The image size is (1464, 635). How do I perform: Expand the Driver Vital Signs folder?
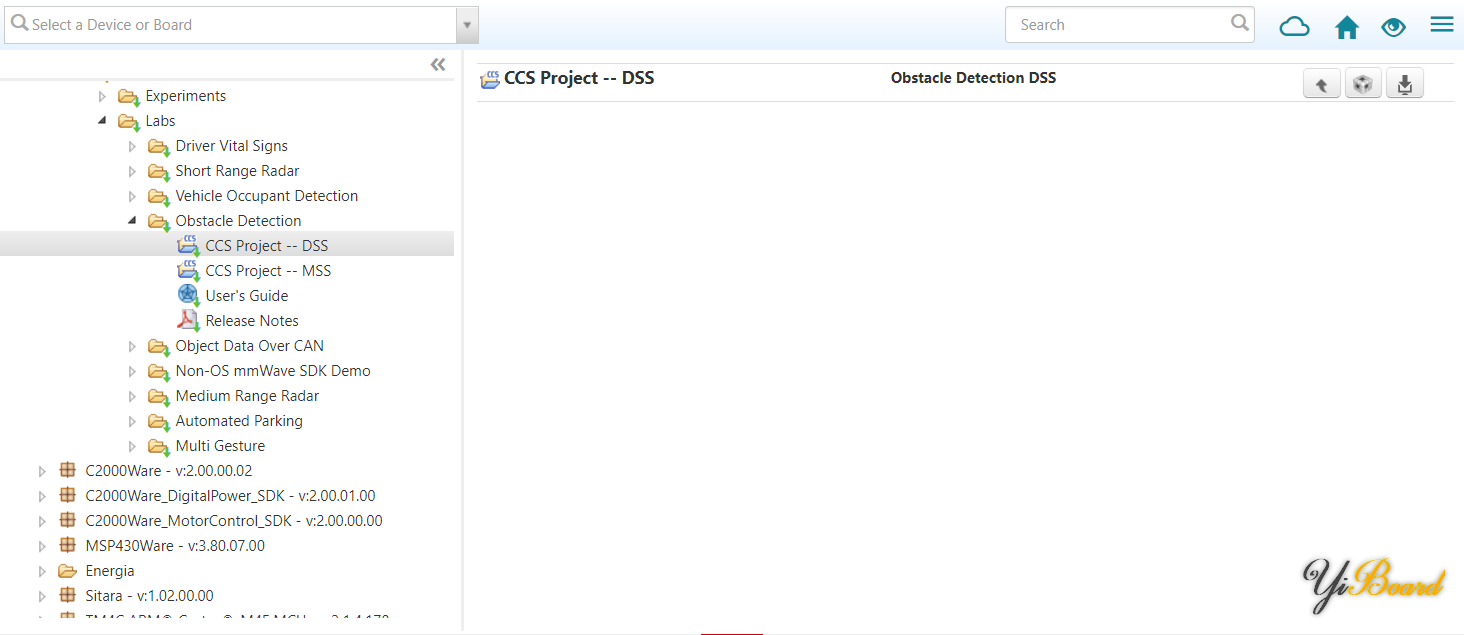click(132, 146)
